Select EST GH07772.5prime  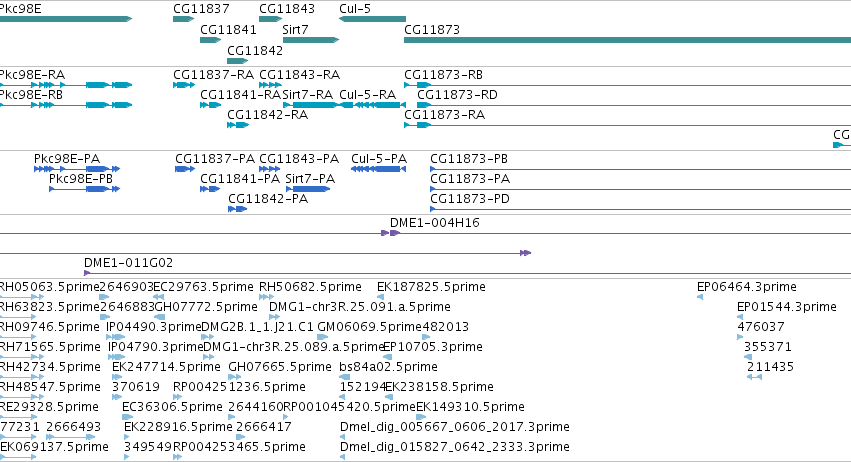tap(206, 307)
